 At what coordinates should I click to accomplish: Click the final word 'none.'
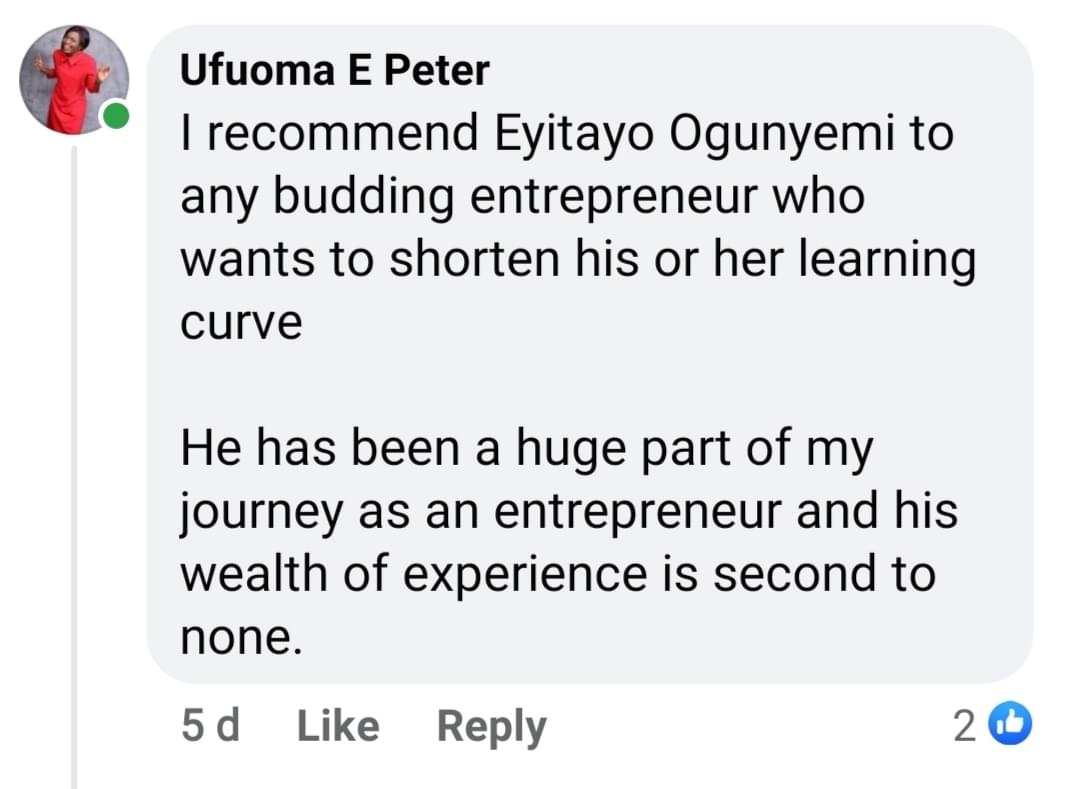click(x=241, y=637)
